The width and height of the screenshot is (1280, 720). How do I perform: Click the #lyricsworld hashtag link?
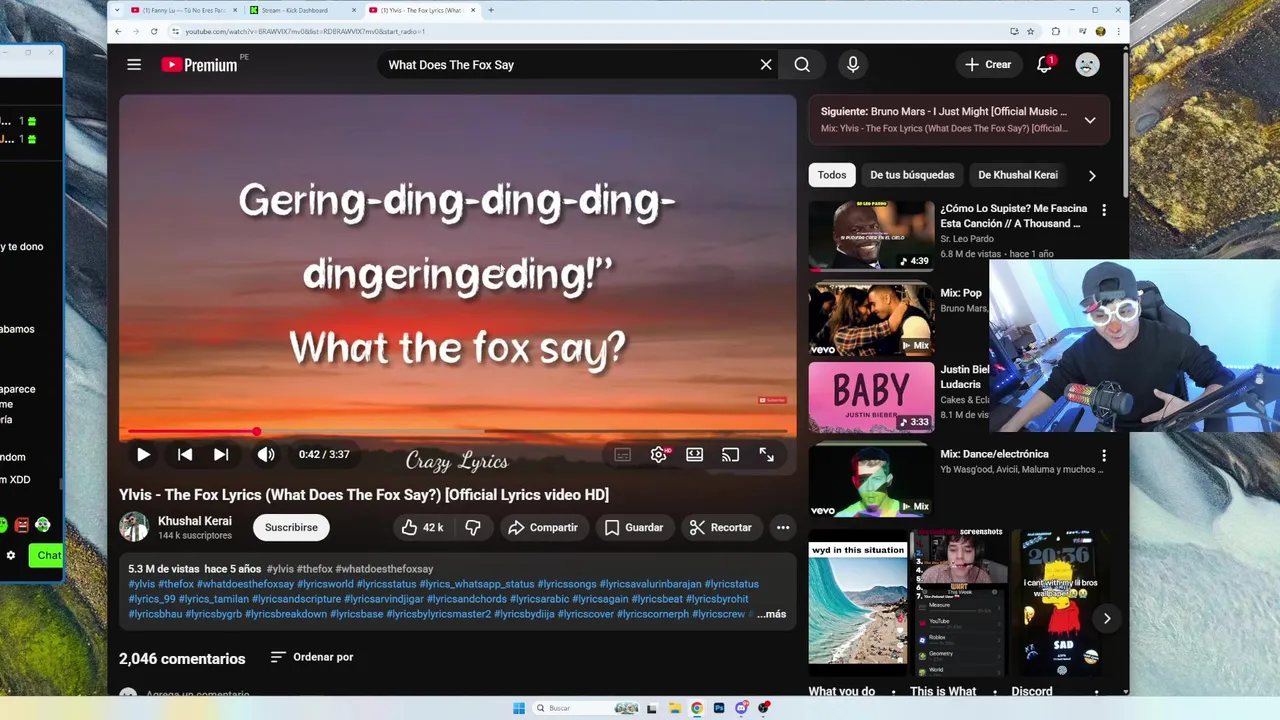pyautogui.click(x=325, y=584)
